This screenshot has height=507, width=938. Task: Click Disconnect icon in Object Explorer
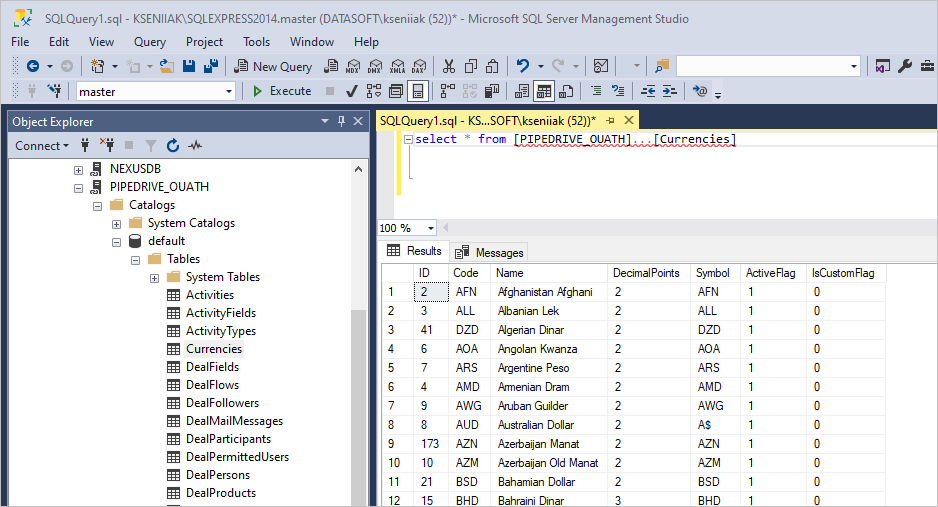pos(107,145)
